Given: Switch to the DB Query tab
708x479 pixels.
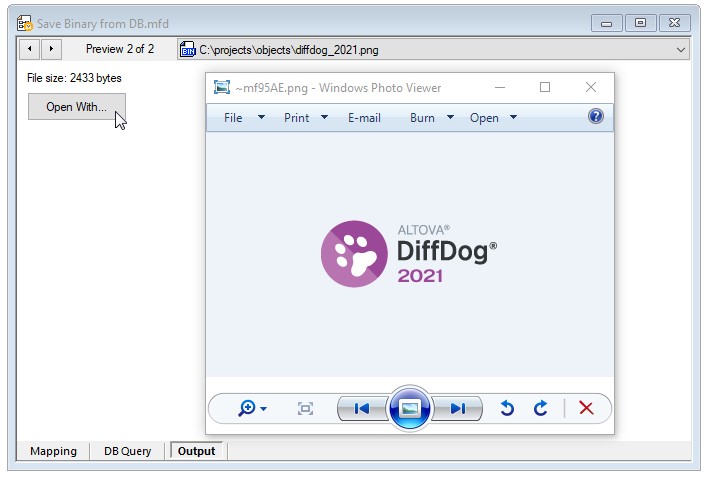Looking at the screenshot, I should [127, 451].
